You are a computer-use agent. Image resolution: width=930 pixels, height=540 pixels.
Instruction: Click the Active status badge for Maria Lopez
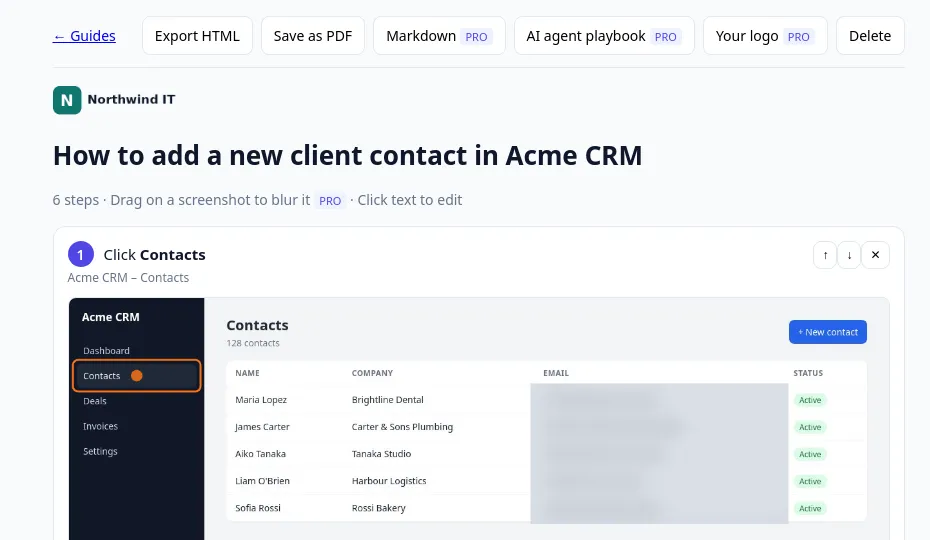[x=810, y=400]
